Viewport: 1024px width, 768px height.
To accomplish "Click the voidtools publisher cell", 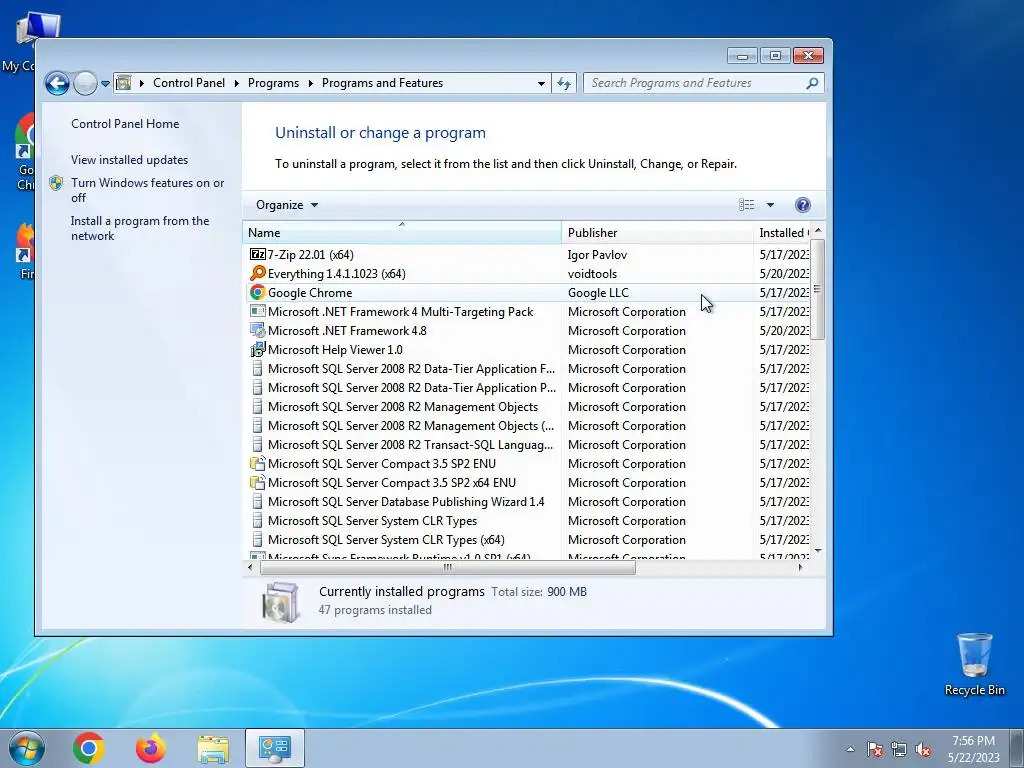I will [592, 274].
